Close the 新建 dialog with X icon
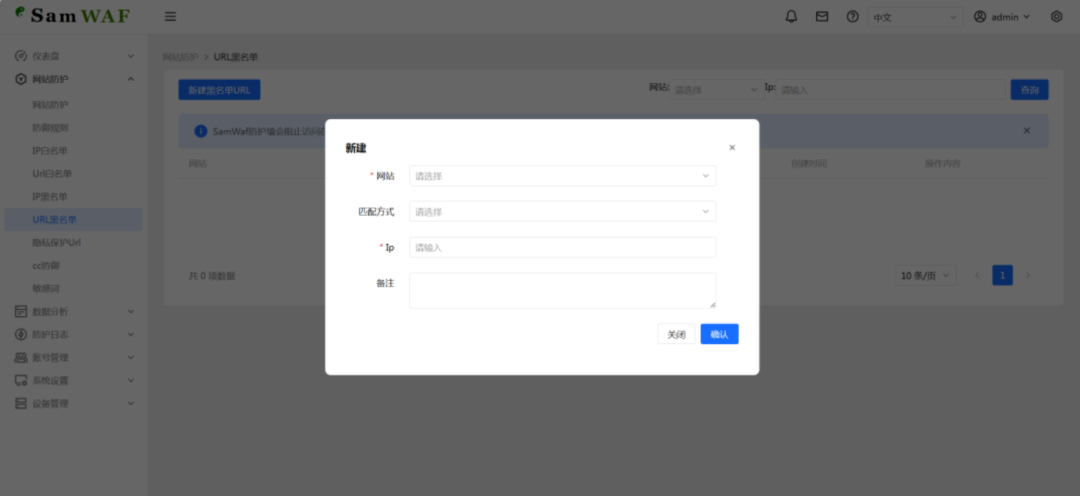Image resolution: width=1080 pixels, height=496 pixels. pyautogui.click(x=732, y=148)
